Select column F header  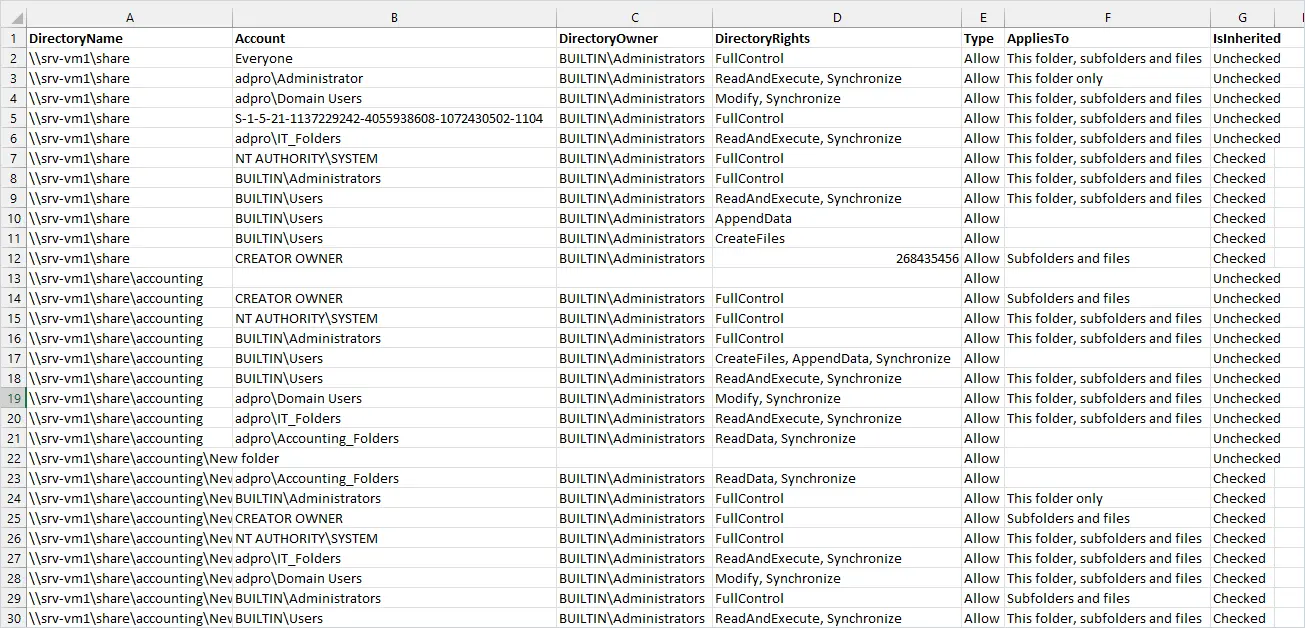1107,18
